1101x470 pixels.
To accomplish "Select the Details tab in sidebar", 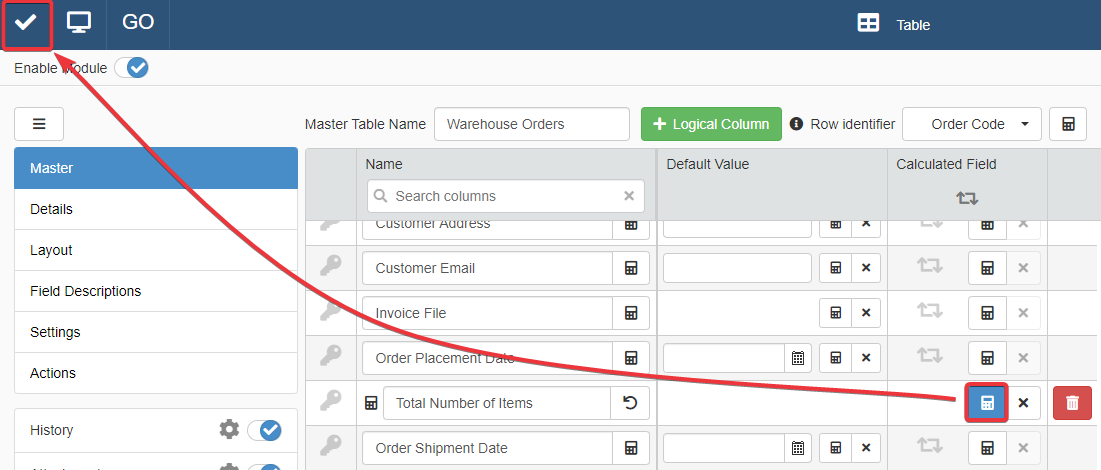I will click(155, 209).
